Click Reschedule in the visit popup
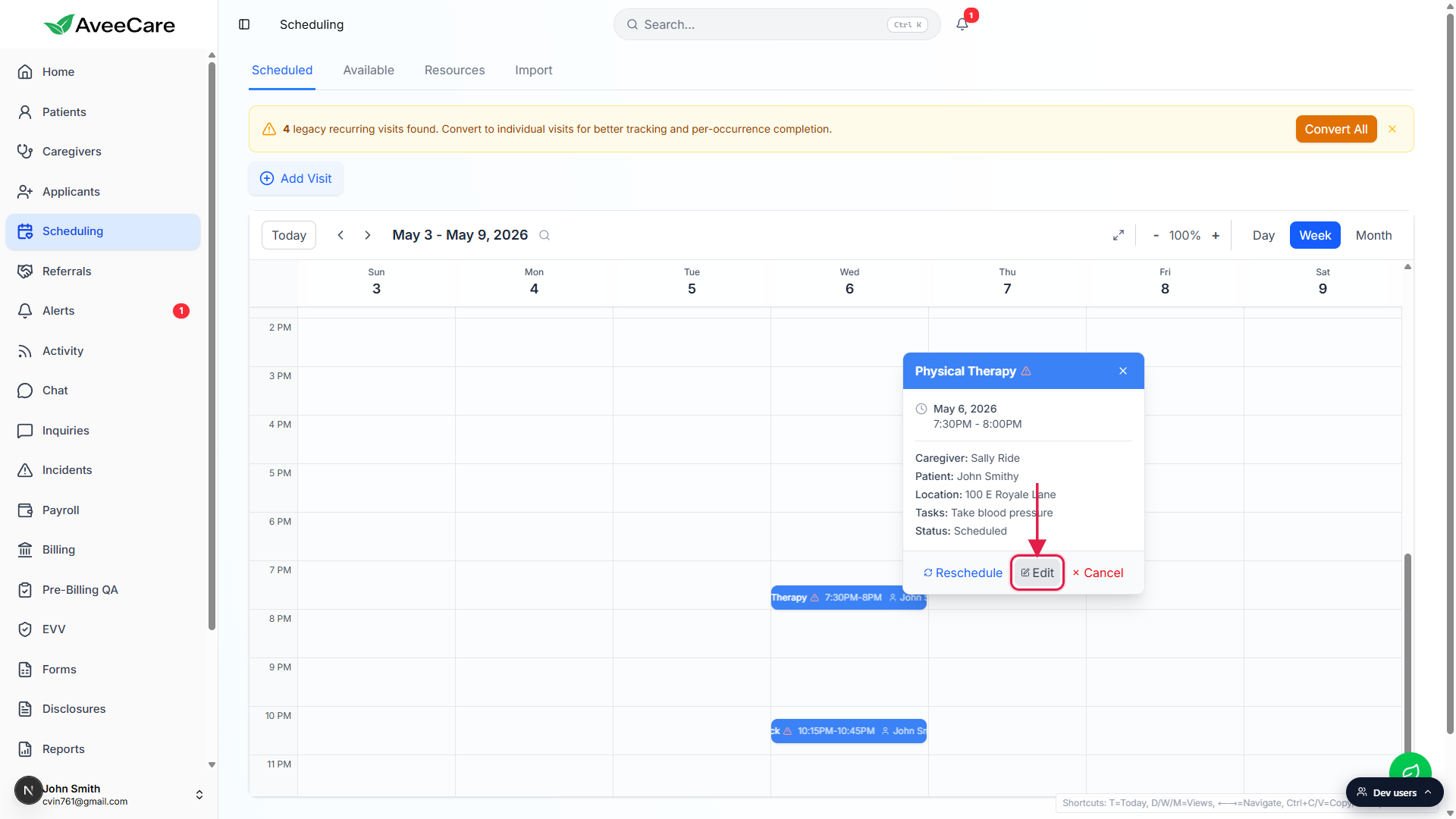Screen dimensions: 1456x819 (x=963, y=573)
